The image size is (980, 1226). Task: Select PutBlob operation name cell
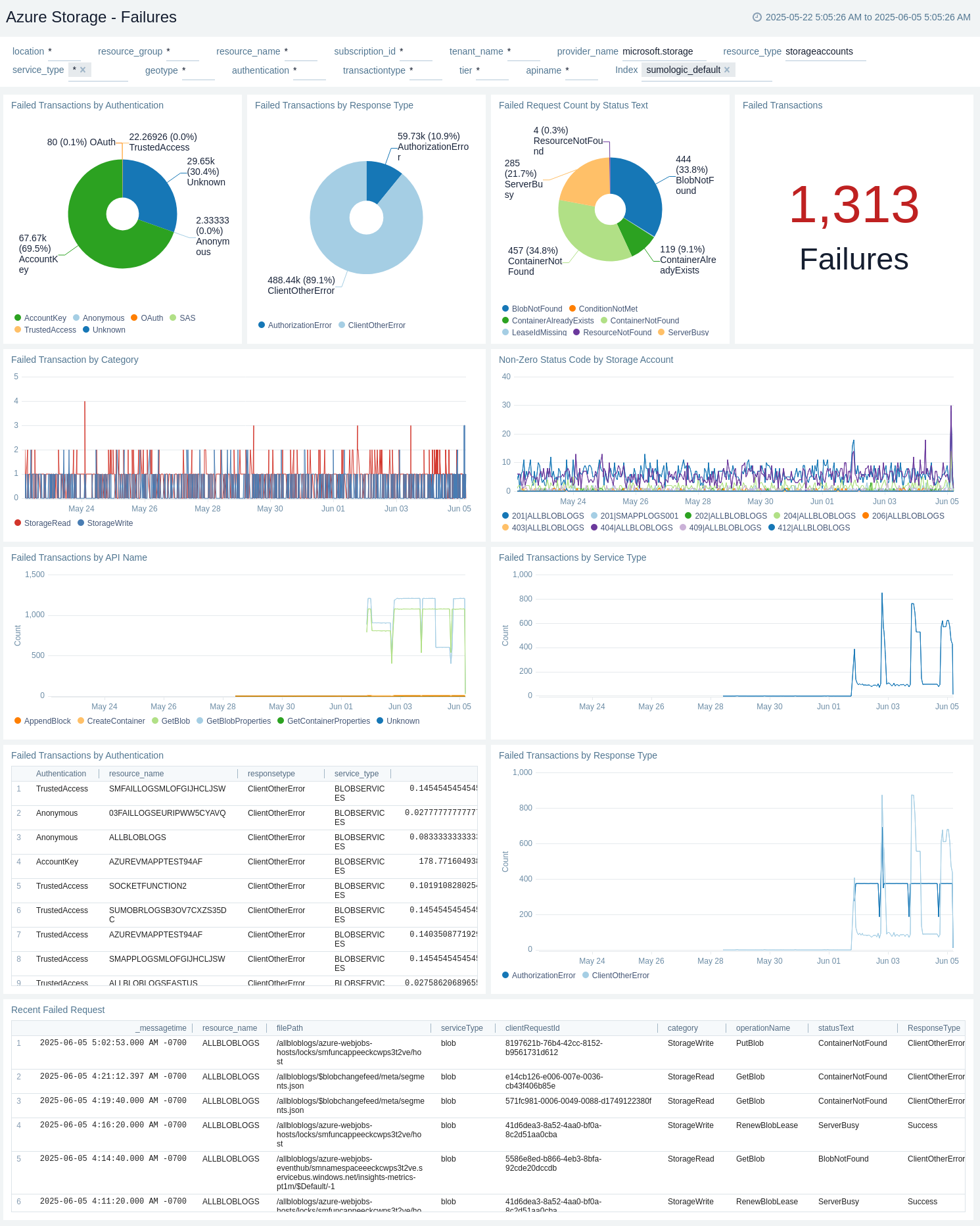750,1043
